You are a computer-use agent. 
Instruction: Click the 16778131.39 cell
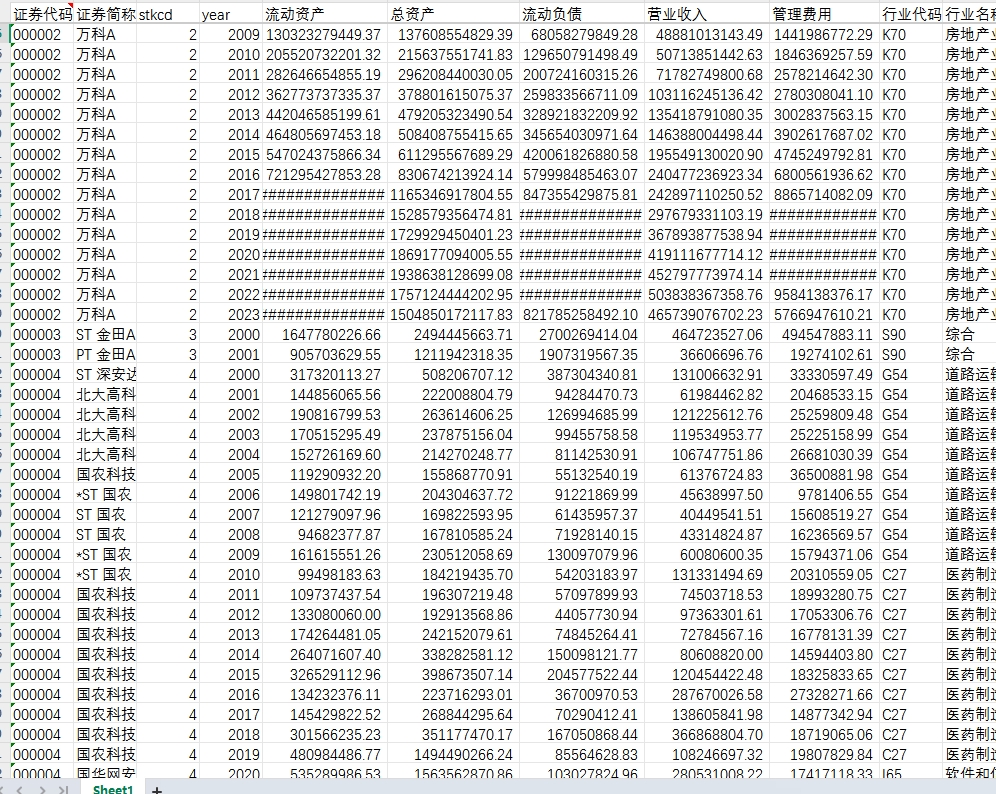point(824,635)
